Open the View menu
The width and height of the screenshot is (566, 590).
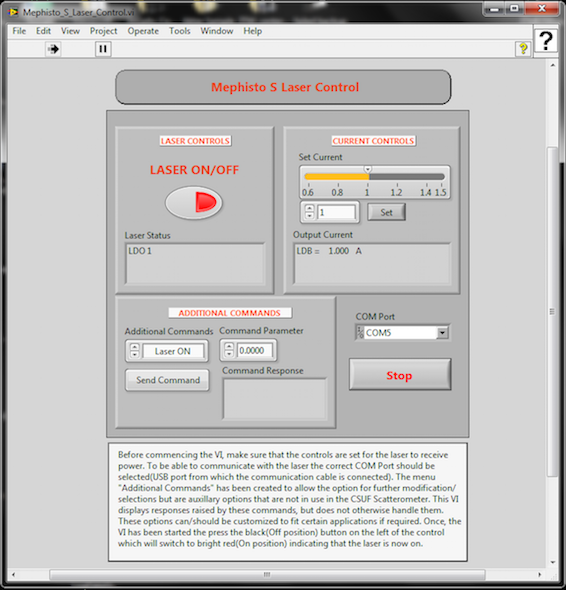(x=70, y=31)
